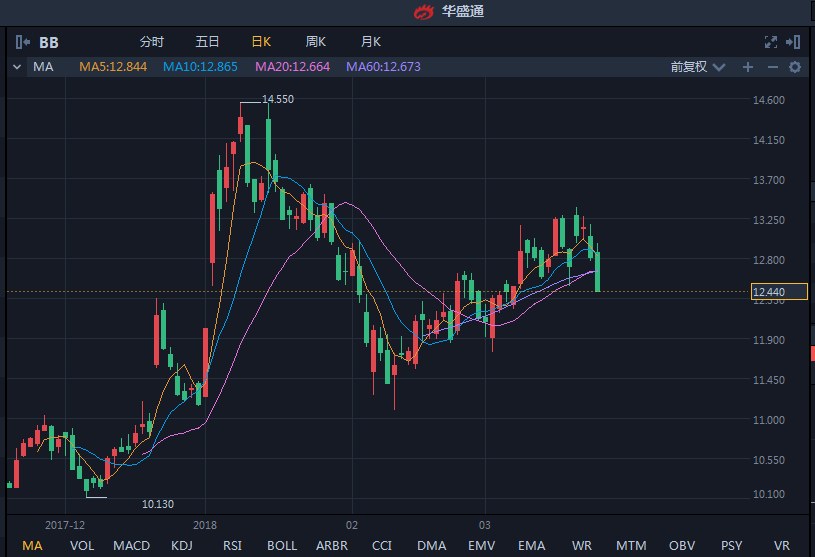
Task: Show the BOLL indicator
Action: pos(282,545)
